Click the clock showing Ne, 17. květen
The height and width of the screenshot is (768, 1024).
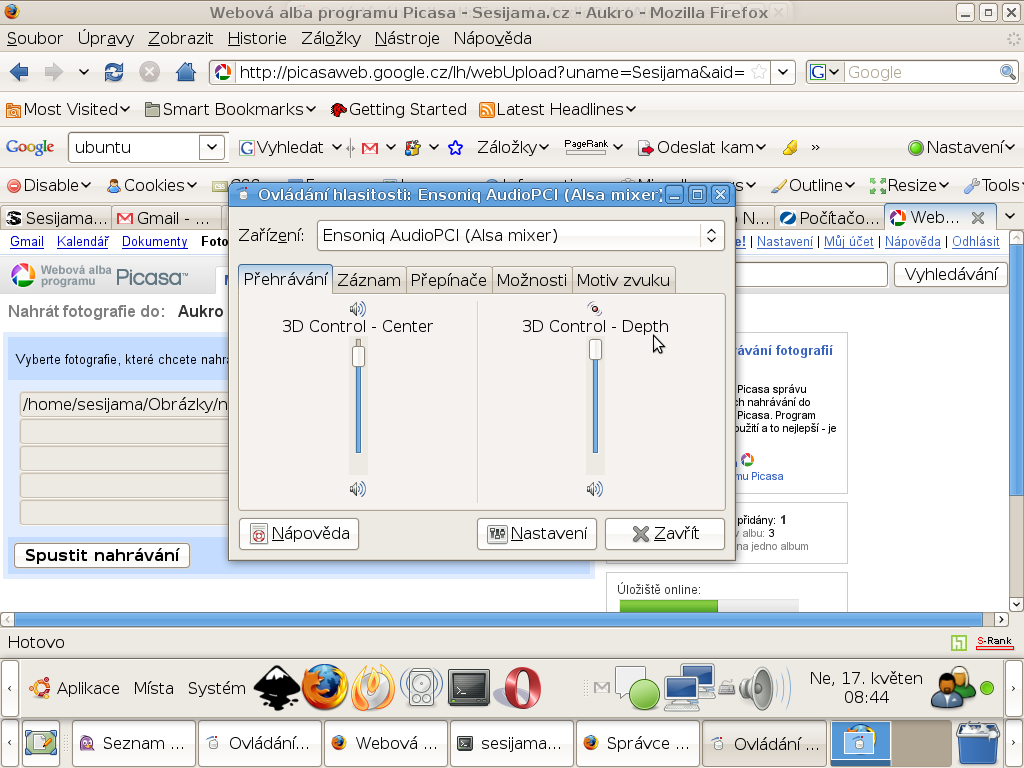[866, 688]
